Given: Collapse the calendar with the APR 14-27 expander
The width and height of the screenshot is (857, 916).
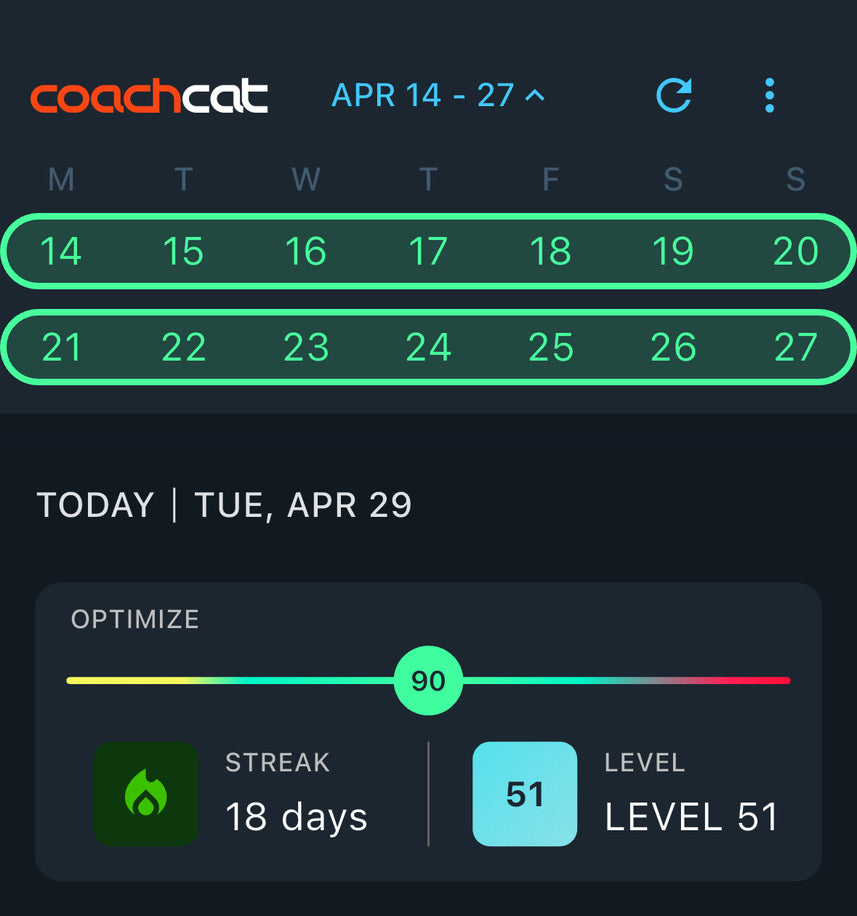Looking at the screenshot, I should [437, 95].
